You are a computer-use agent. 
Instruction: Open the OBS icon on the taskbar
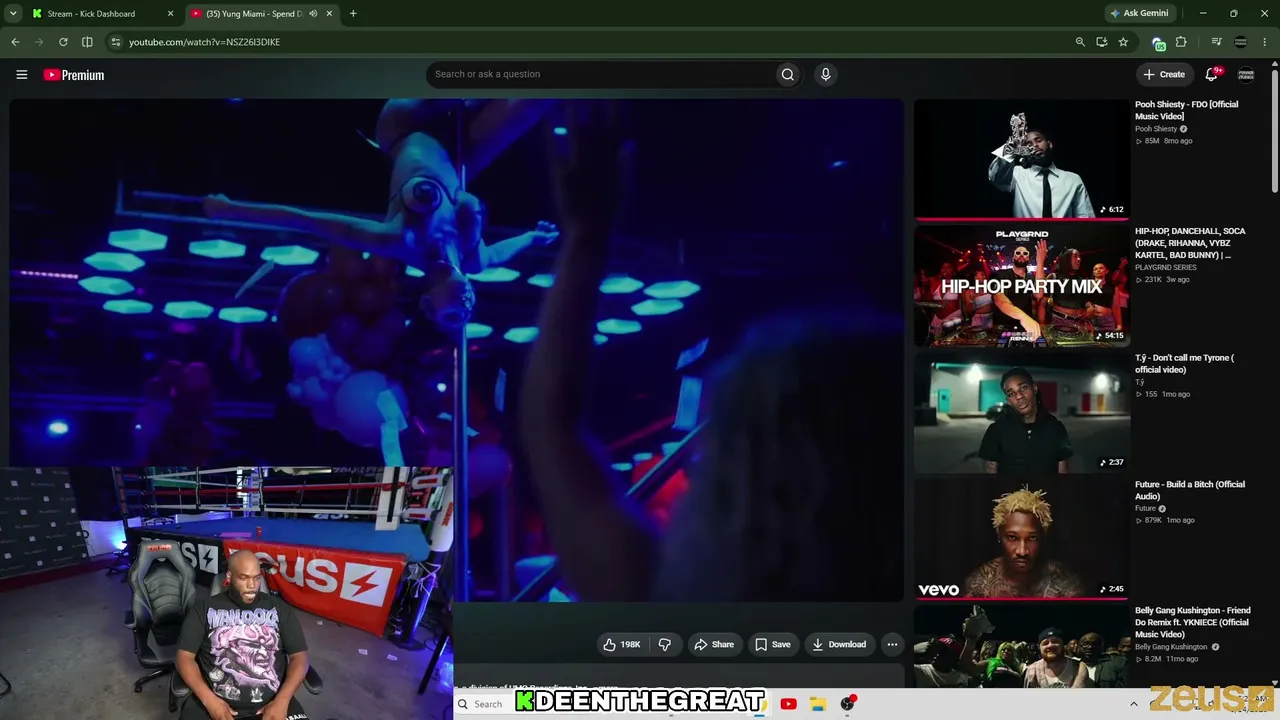[848, 704]
